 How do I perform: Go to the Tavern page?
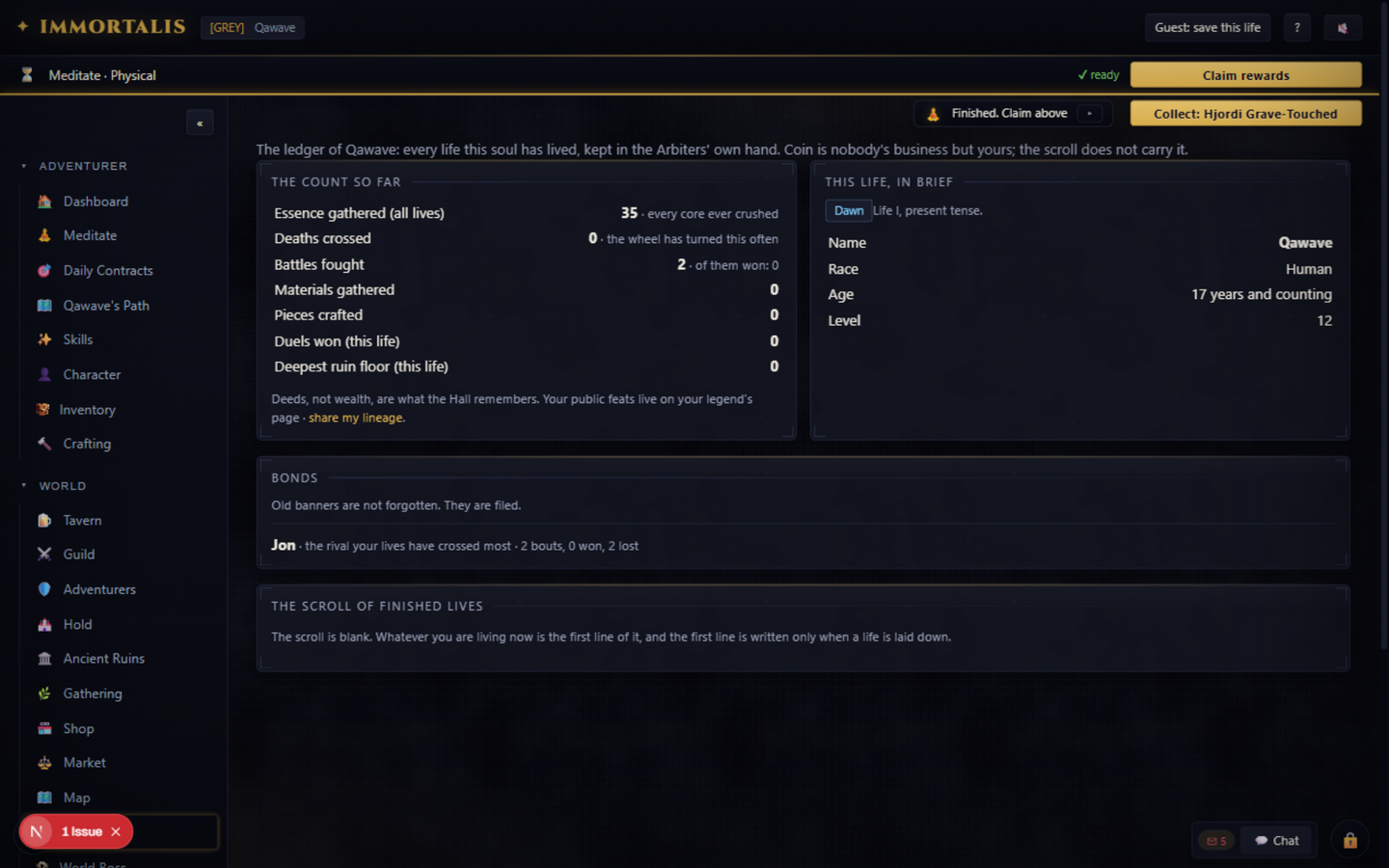pos(82,521)
